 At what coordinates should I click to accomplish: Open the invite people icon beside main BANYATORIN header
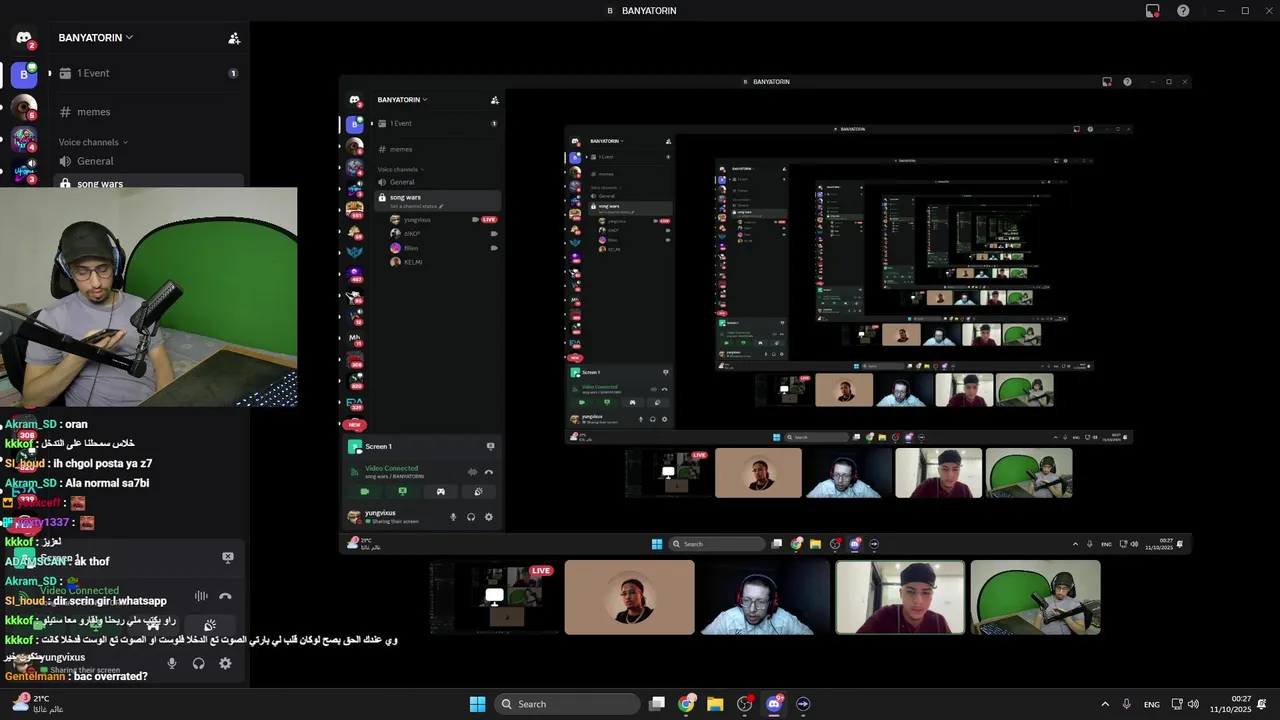point(234,38)
